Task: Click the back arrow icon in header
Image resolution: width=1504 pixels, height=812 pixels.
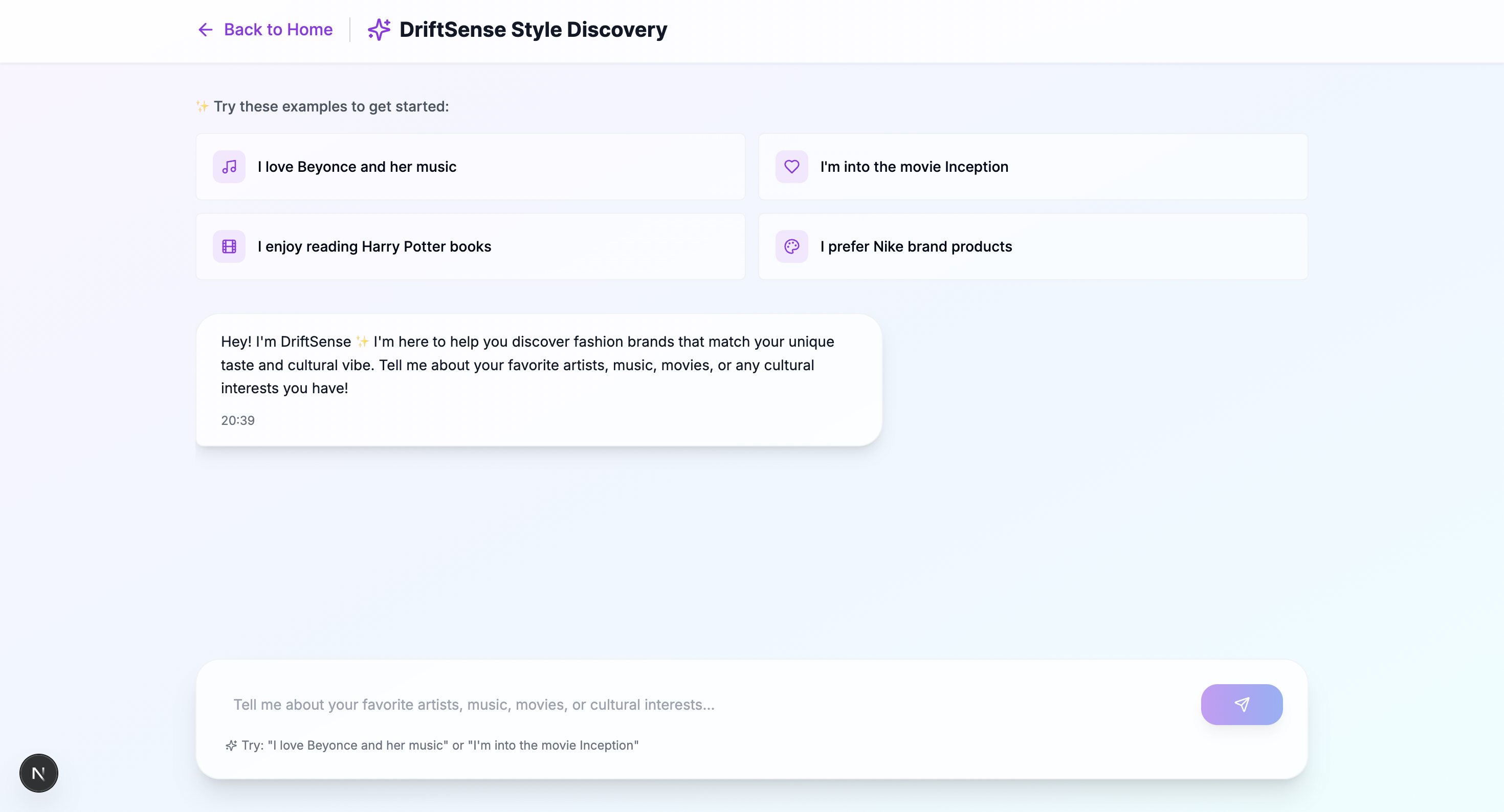Action: coord(205,30)
